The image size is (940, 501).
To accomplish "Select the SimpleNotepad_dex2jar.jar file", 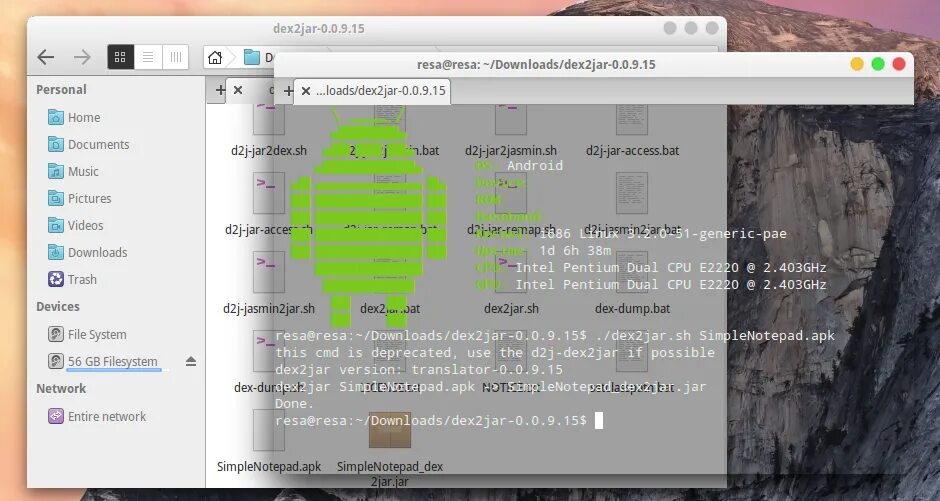I will click(390, 450).
